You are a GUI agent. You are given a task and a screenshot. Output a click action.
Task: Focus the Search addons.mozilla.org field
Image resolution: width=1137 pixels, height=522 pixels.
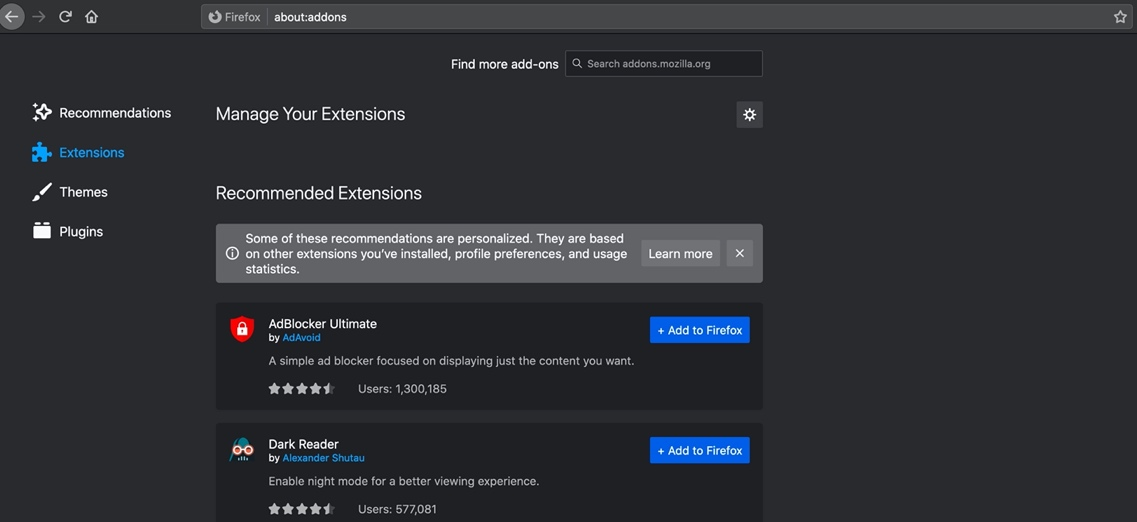(x=670, y=64)
